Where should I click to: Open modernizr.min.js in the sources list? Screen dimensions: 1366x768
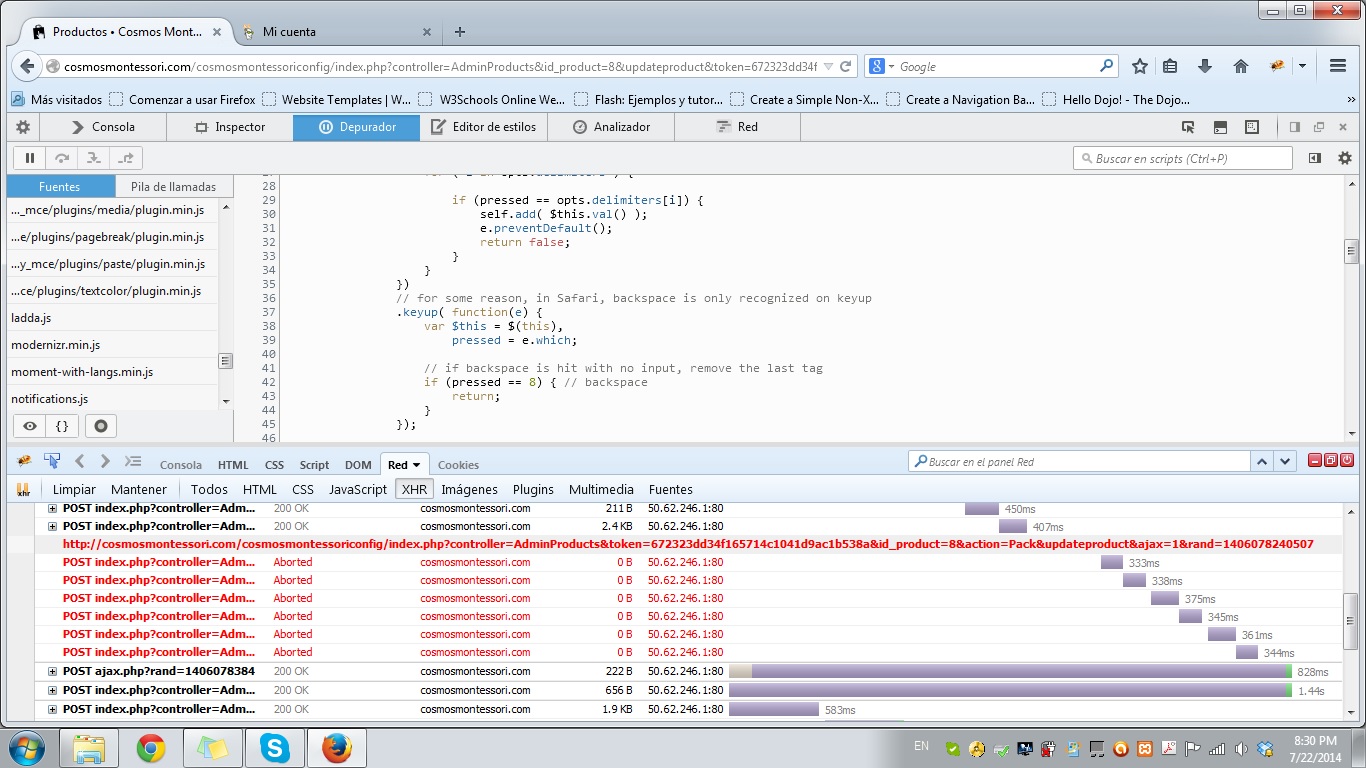[56, 345]
